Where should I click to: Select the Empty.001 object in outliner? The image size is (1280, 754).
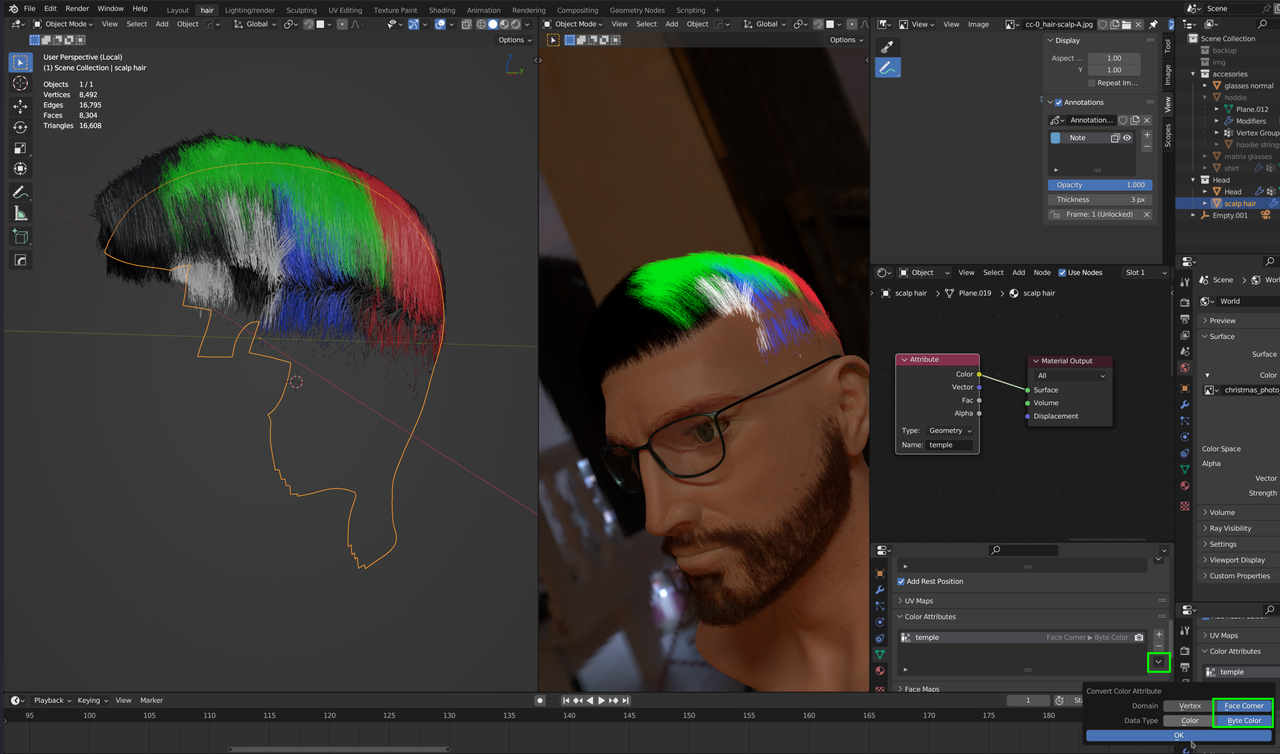pos(1230,215)
